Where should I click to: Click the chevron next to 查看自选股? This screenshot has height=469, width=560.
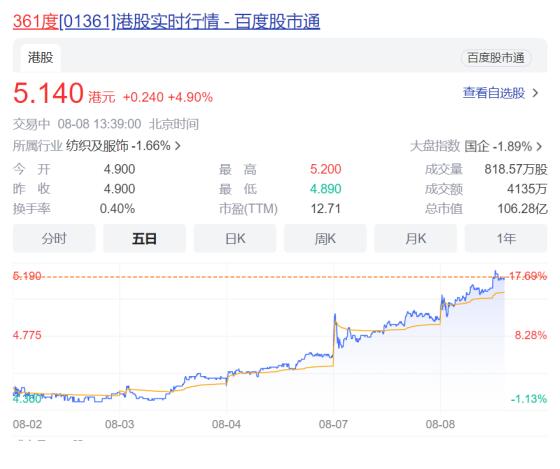pos(535,93)
